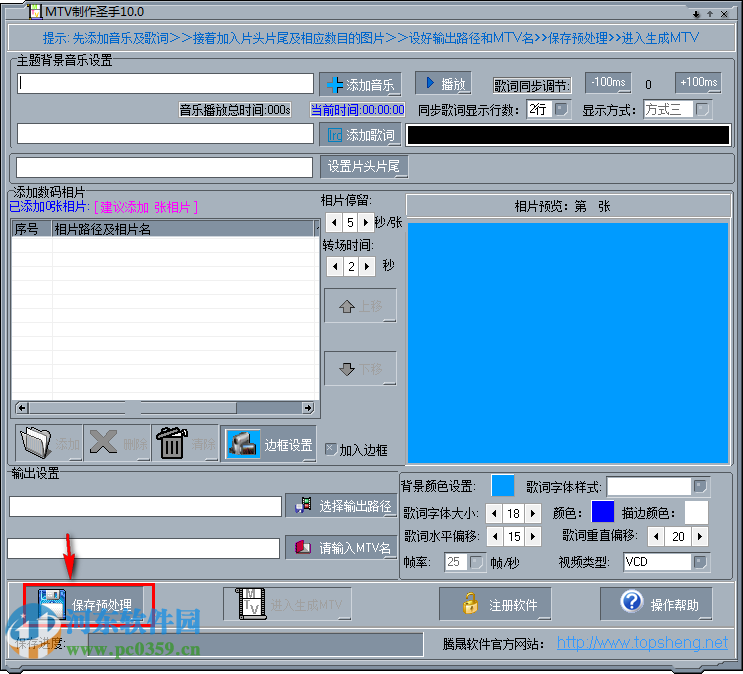Viewport: 743px width, 674px height.
Task: Increase transition time with right arrow
Action: 367,266
